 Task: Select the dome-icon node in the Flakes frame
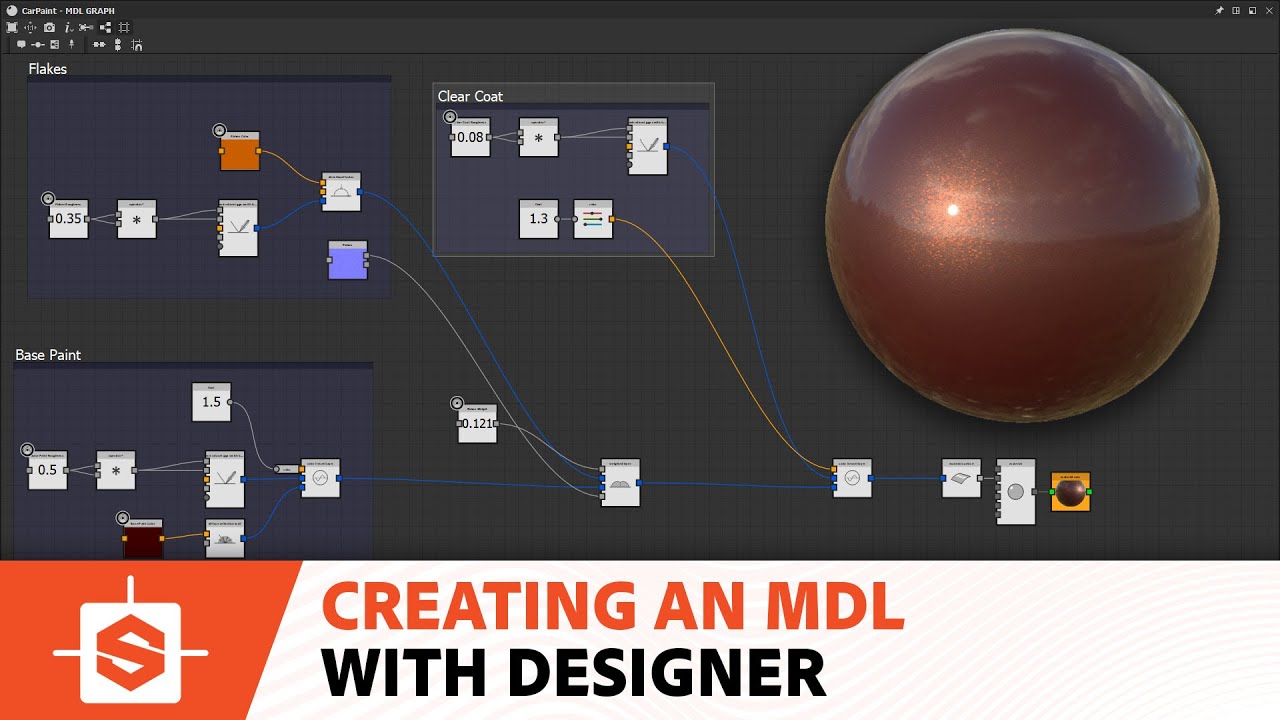pyautogui.click(x=342, y=192)
